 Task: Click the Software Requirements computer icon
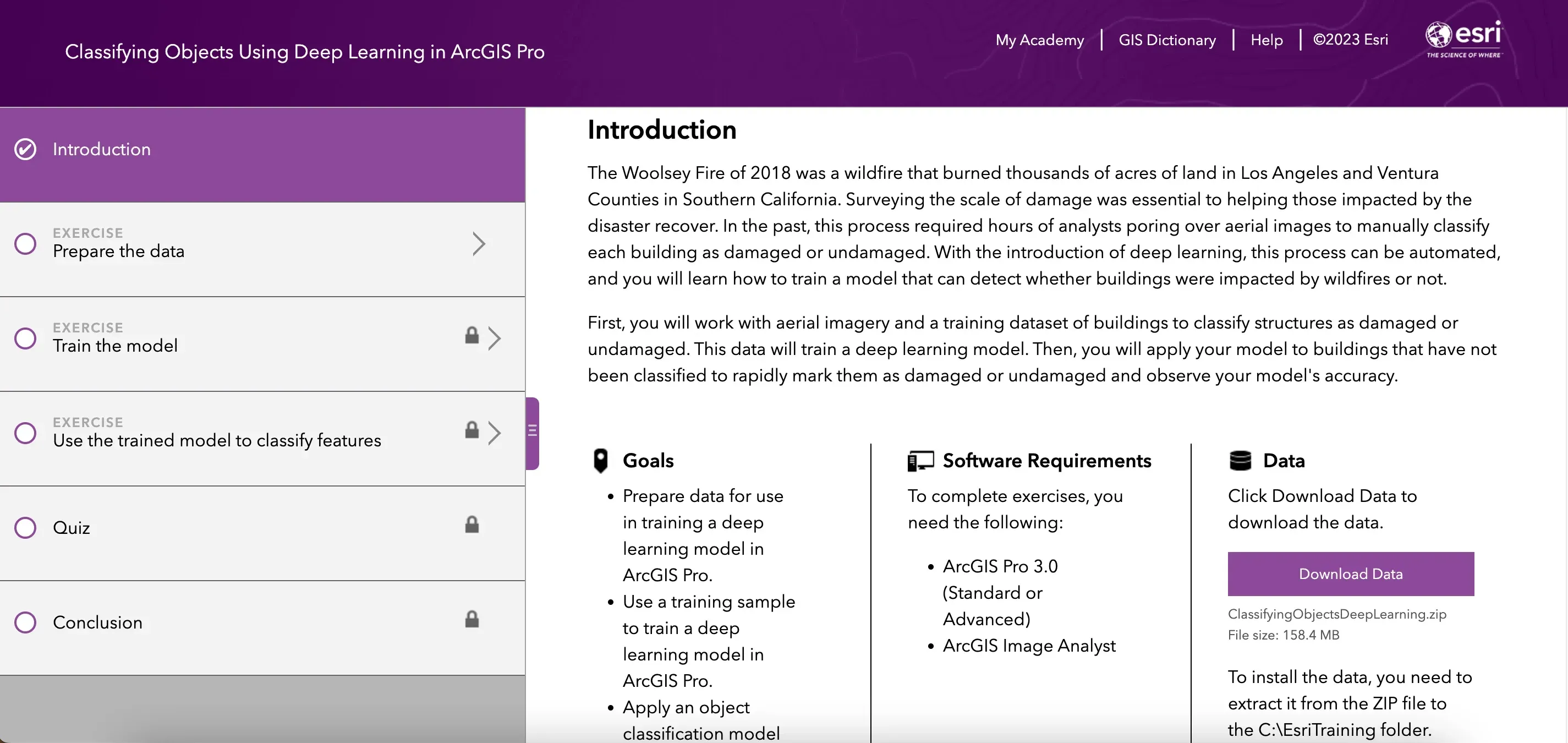(x=920, y=461)
